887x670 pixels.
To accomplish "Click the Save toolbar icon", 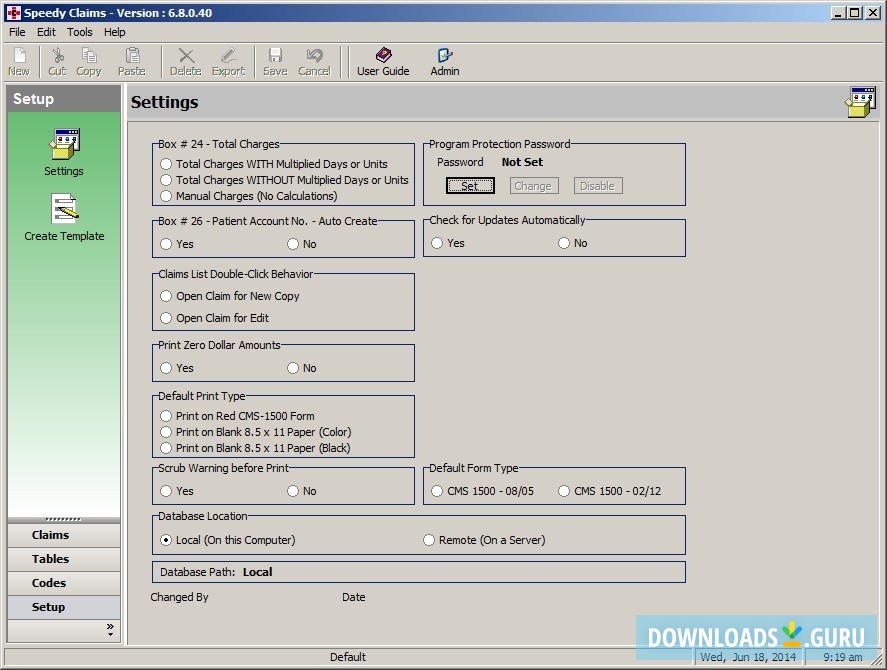I will 275,61.
